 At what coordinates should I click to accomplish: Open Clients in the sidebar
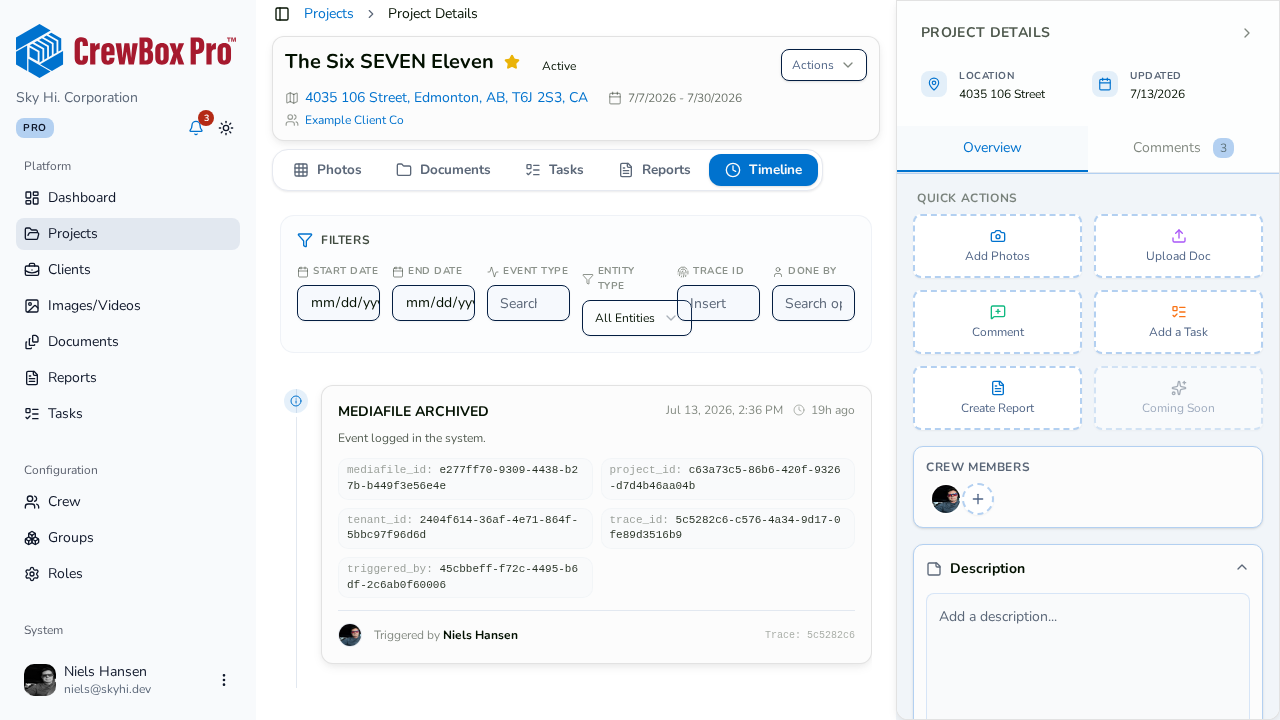(x=128, y=270)
